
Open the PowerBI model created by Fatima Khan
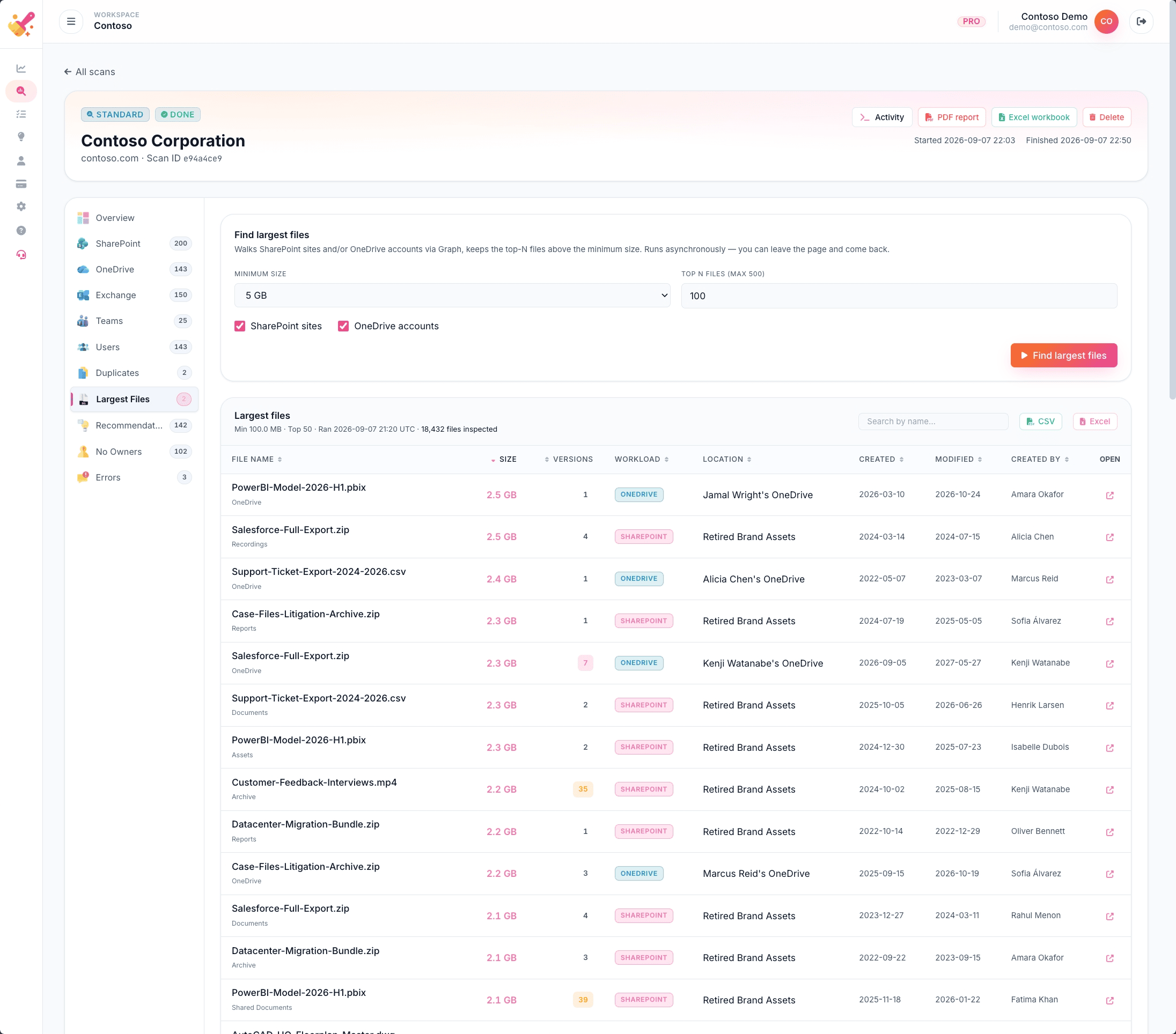1109,1001
